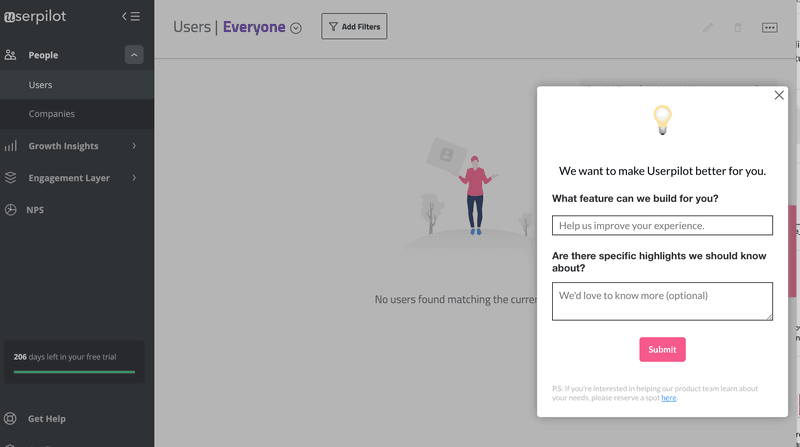Select Users in the sidebar
This screenshot has width=800, height=447.
(41, 85)
